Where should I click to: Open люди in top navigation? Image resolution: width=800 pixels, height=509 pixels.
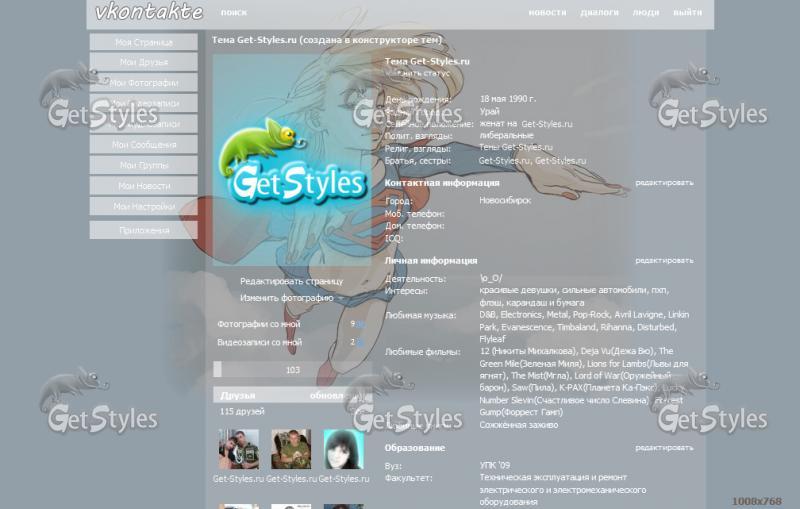tap(646, 12)
